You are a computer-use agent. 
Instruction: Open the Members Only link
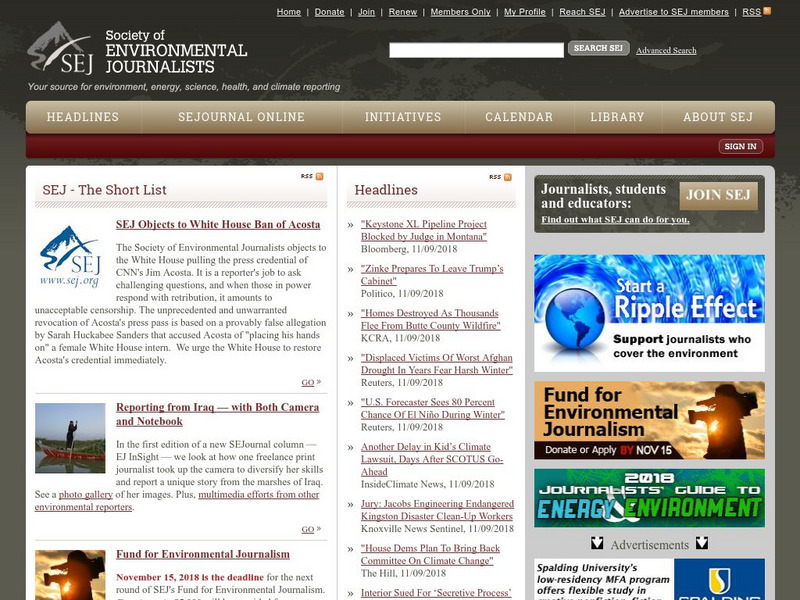click(460, 12)
